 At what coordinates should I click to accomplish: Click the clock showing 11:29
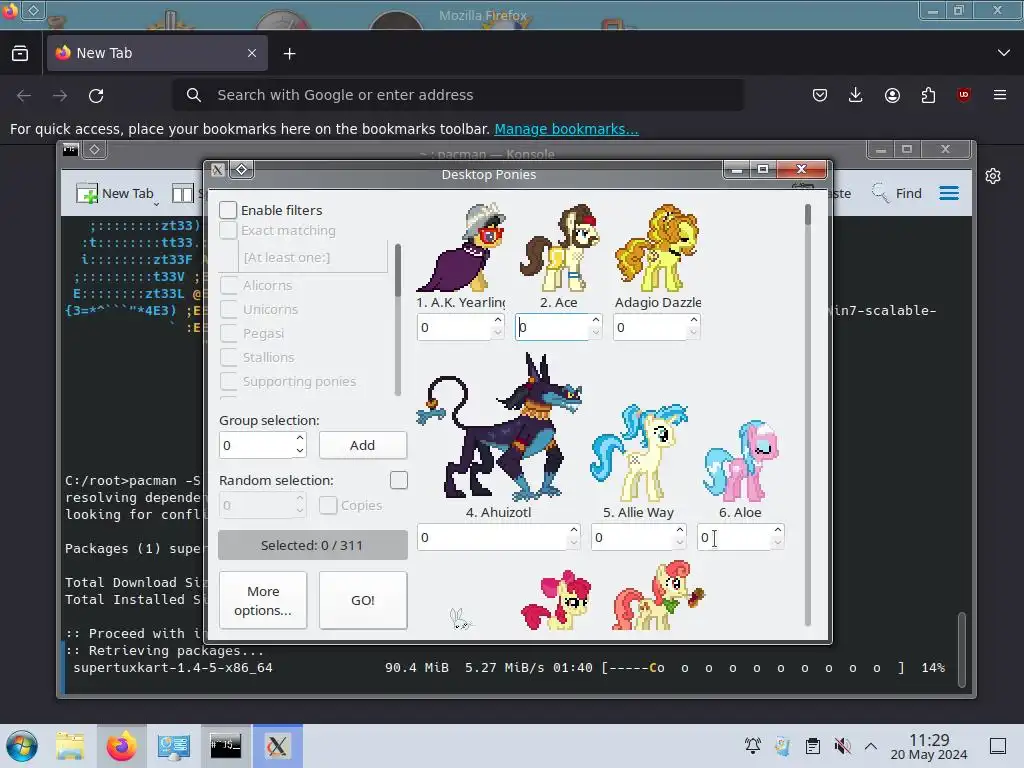(x=929, y=740)
